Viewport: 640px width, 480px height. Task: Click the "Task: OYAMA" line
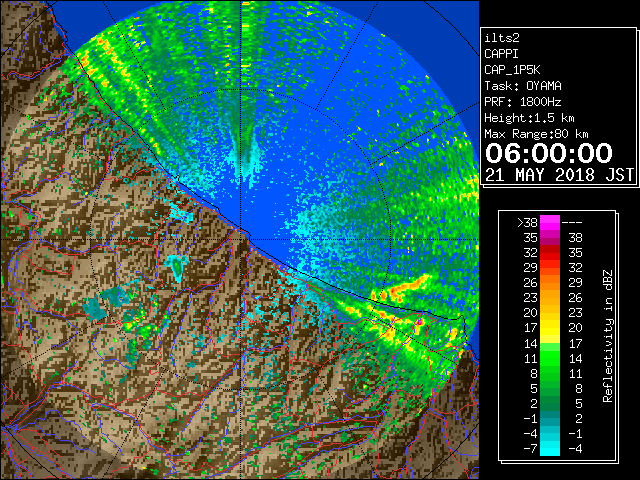(x=523, y=86)
